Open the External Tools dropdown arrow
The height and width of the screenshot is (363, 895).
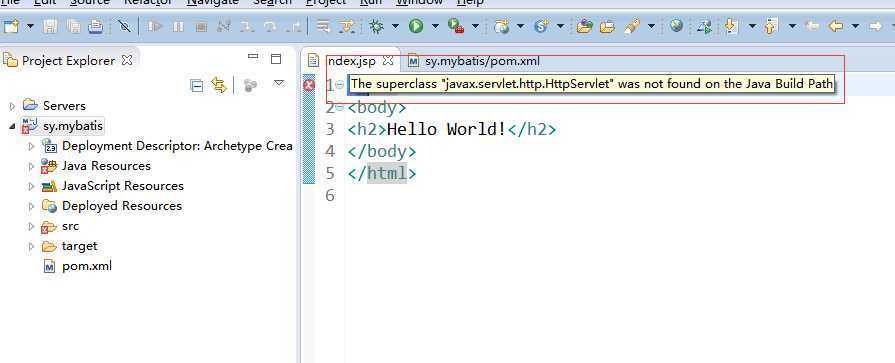click(x=475, y=26)
